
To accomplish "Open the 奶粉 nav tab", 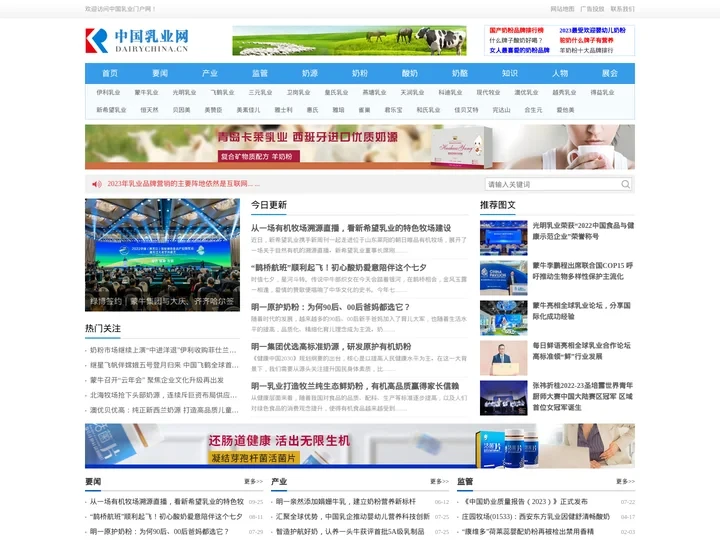I will [x=360, y=73].
